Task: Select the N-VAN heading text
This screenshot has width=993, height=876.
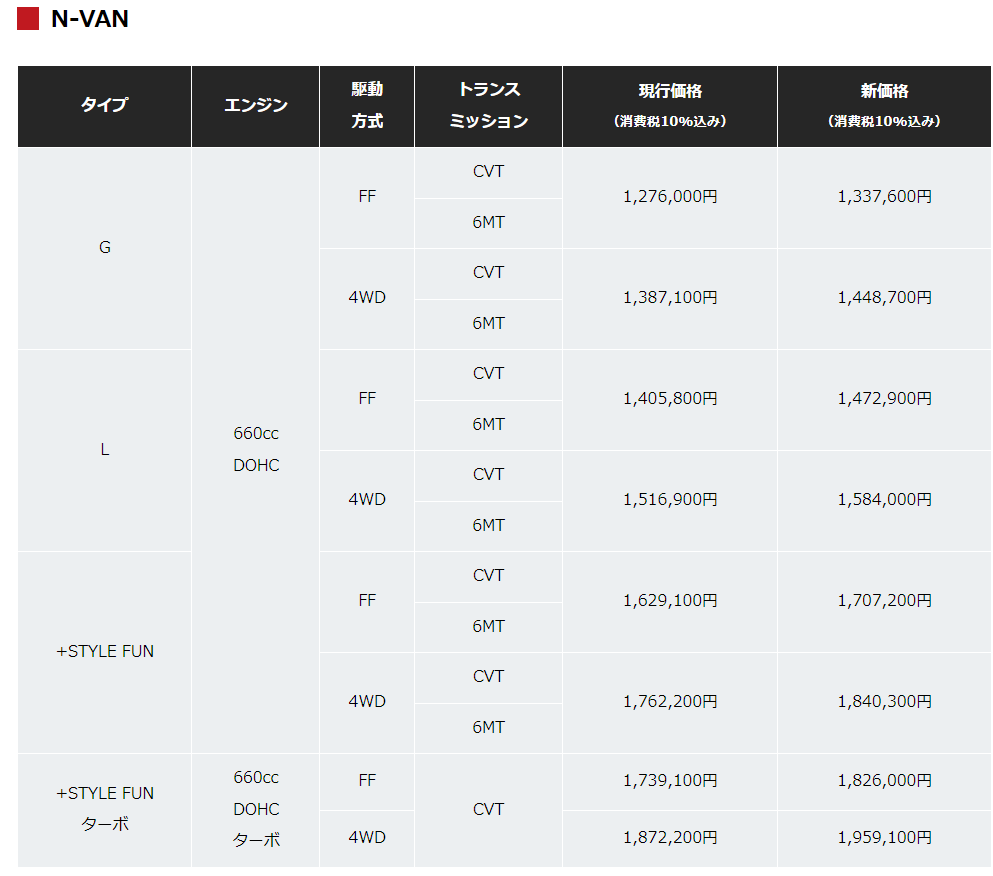Action: [x=90, y=19]
